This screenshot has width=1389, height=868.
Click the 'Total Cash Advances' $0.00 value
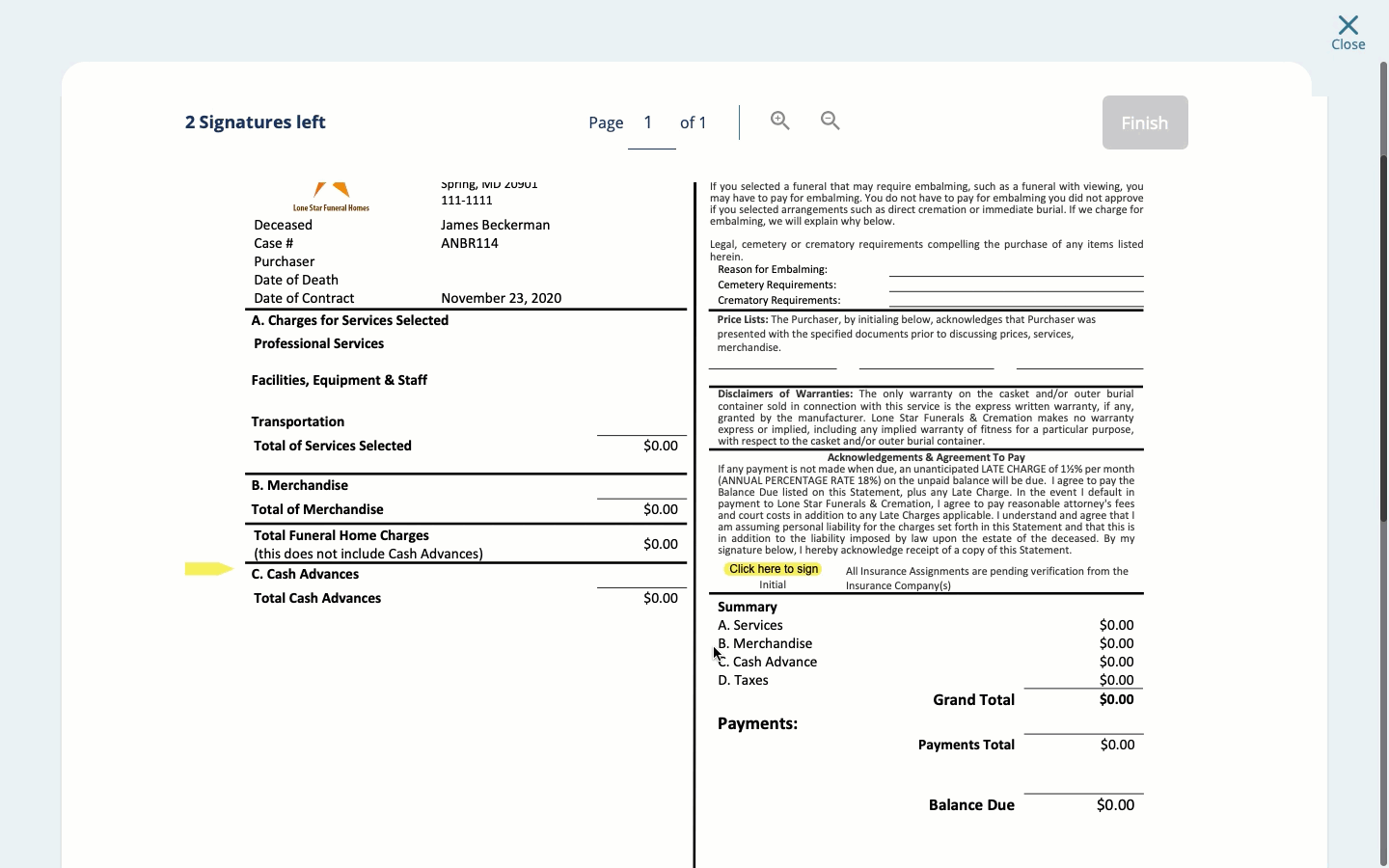(661, 598)
